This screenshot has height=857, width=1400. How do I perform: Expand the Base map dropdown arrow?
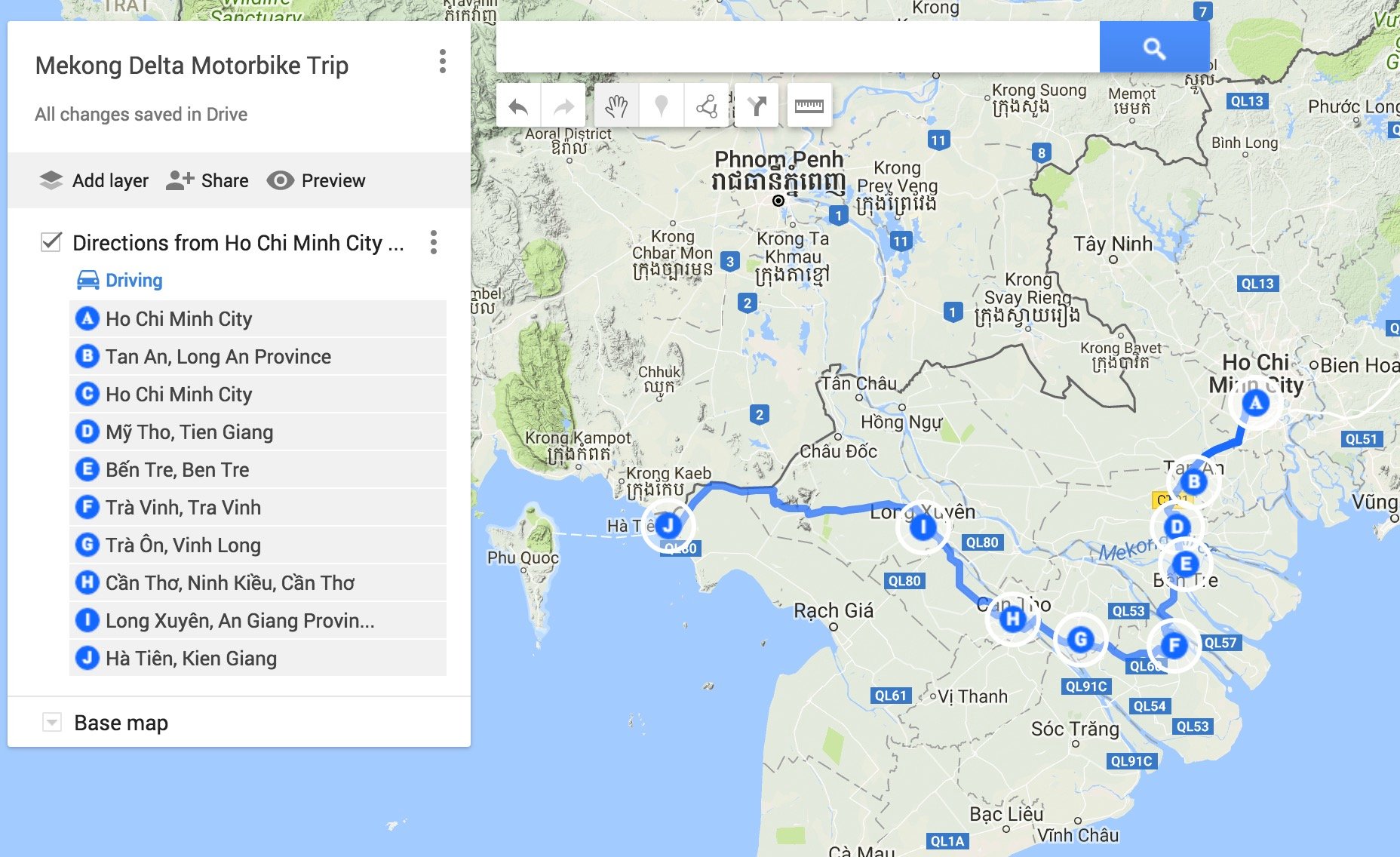pos(51,722)
